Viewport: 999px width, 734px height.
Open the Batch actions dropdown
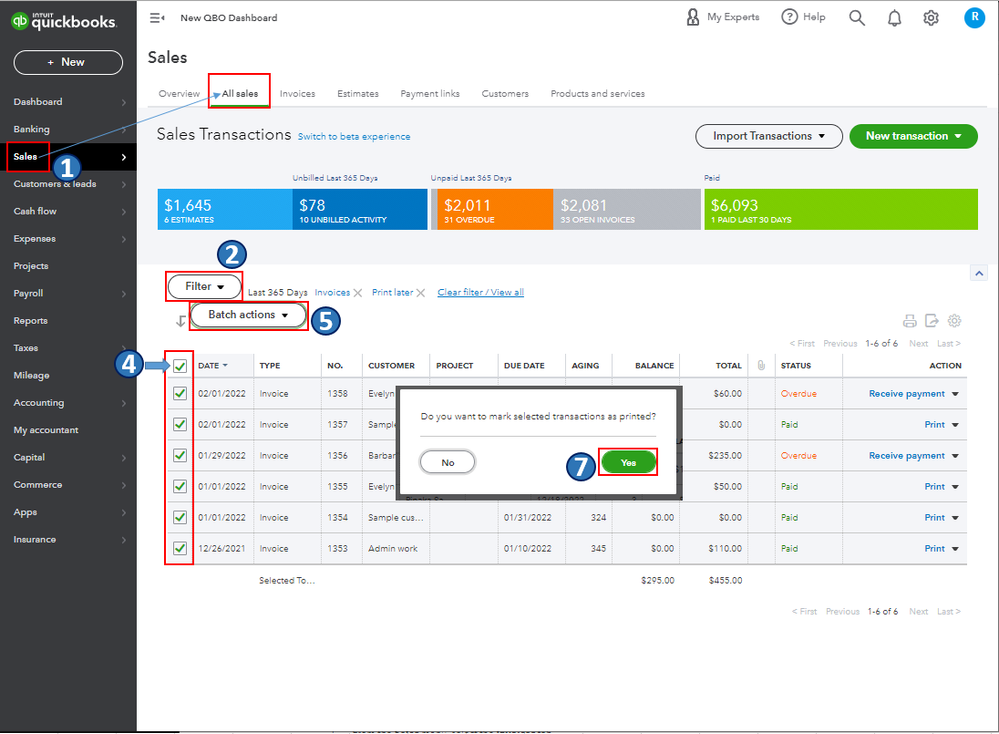tap(248, 315)
